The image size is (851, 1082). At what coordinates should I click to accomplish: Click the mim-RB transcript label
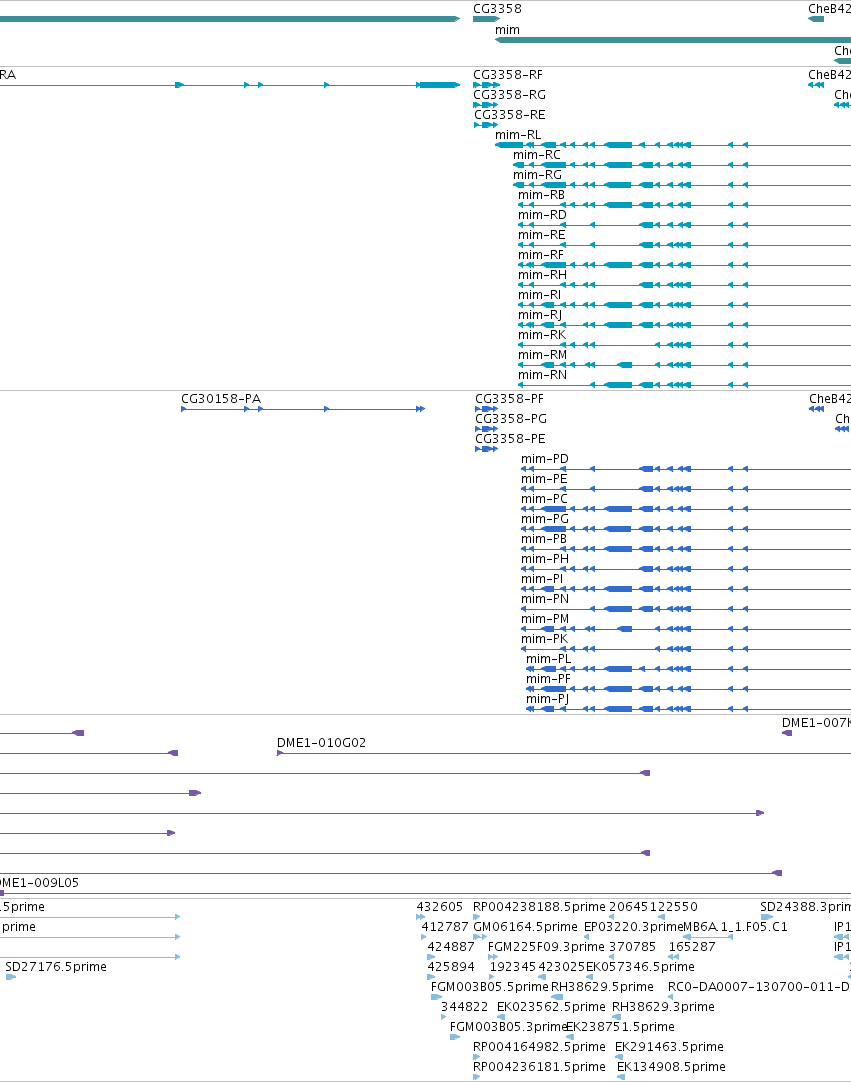point(542,195)
